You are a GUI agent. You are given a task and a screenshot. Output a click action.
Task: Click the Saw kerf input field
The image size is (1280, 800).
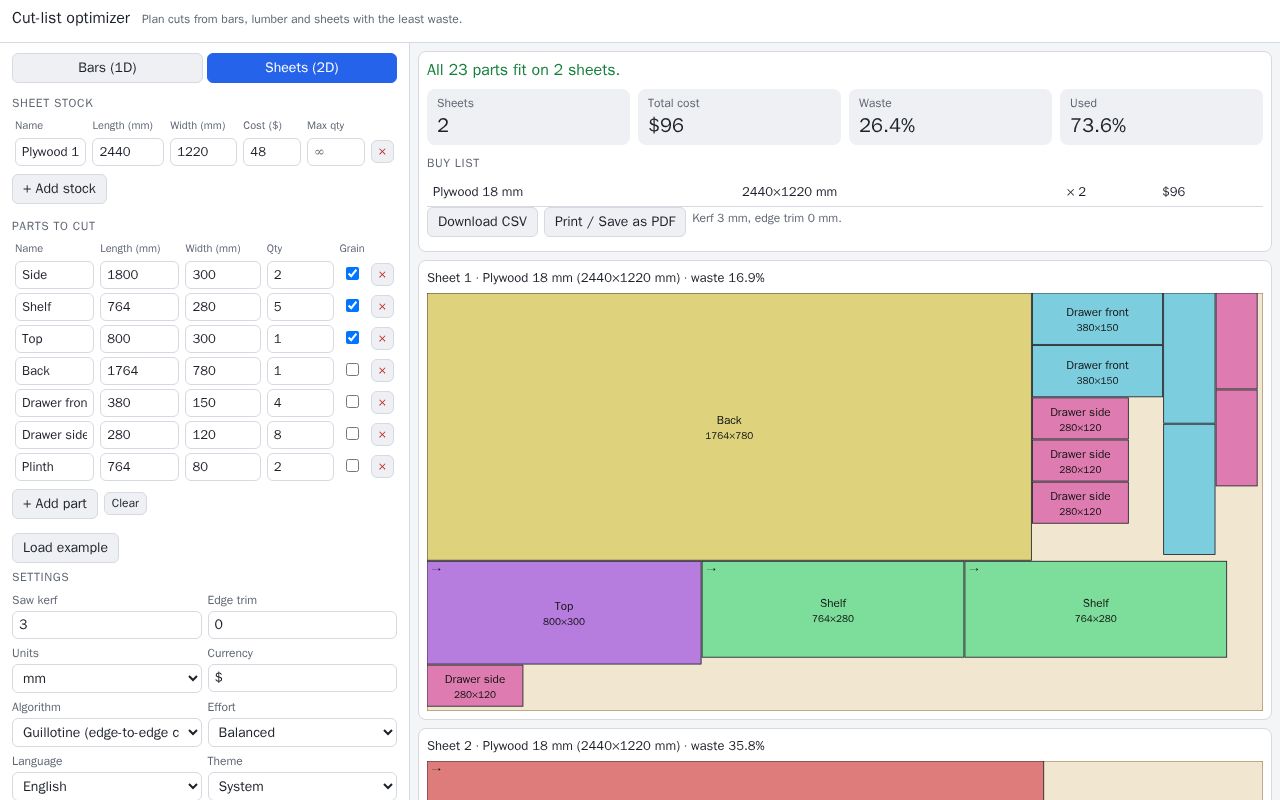(107, 625)
